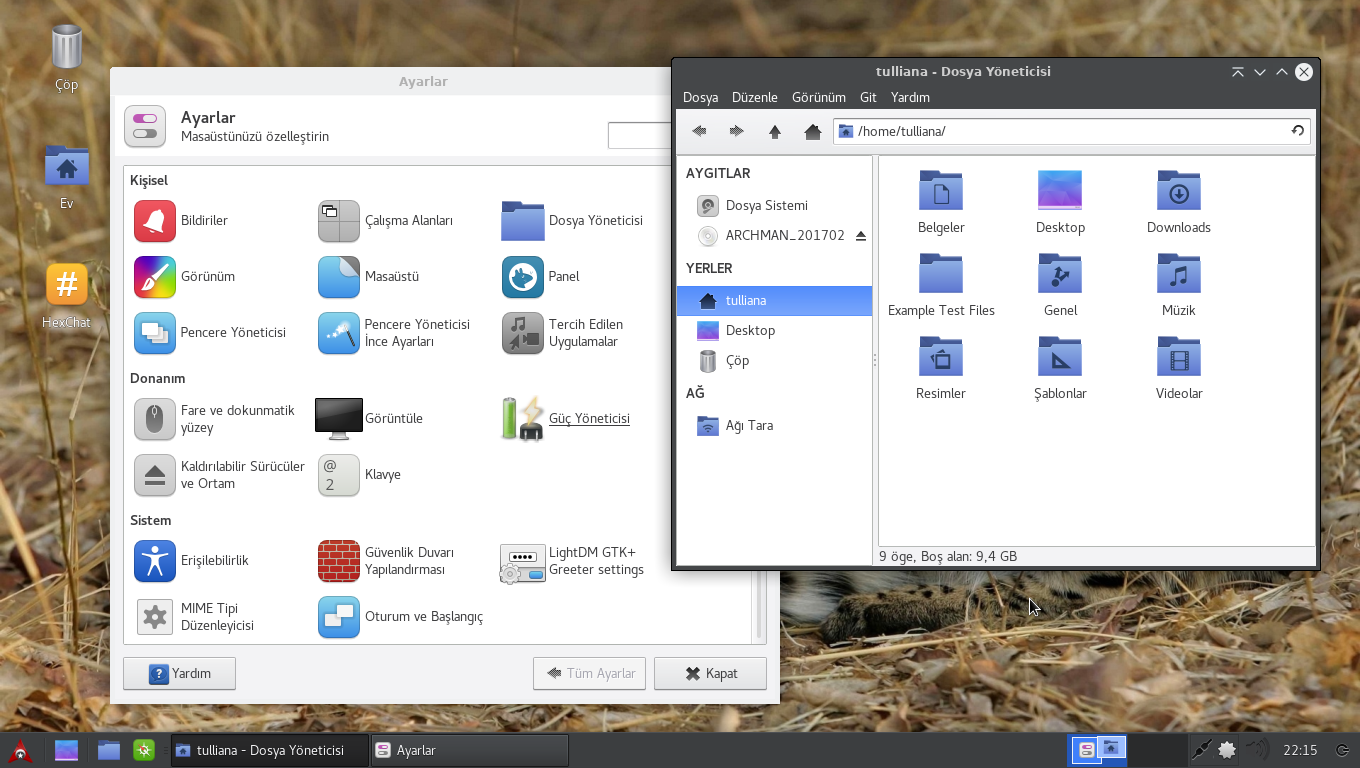
Task: Open the Archman application menu in taskbar
Action: click(20, 750)
